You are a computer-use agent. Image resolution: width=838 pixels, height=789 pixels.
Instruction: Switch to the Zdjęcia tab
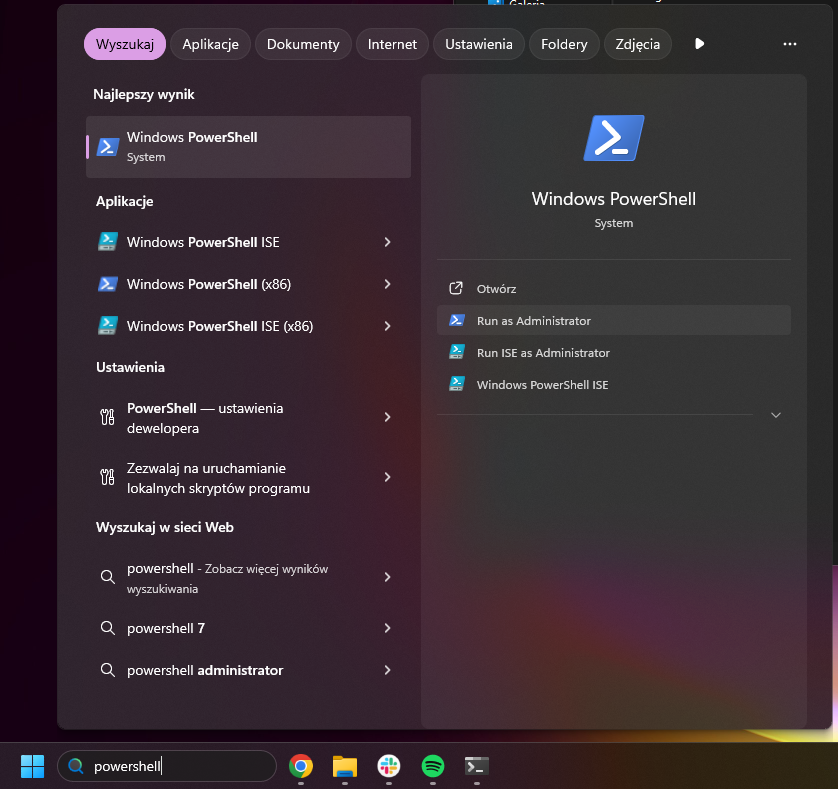(x=638, y=44)
